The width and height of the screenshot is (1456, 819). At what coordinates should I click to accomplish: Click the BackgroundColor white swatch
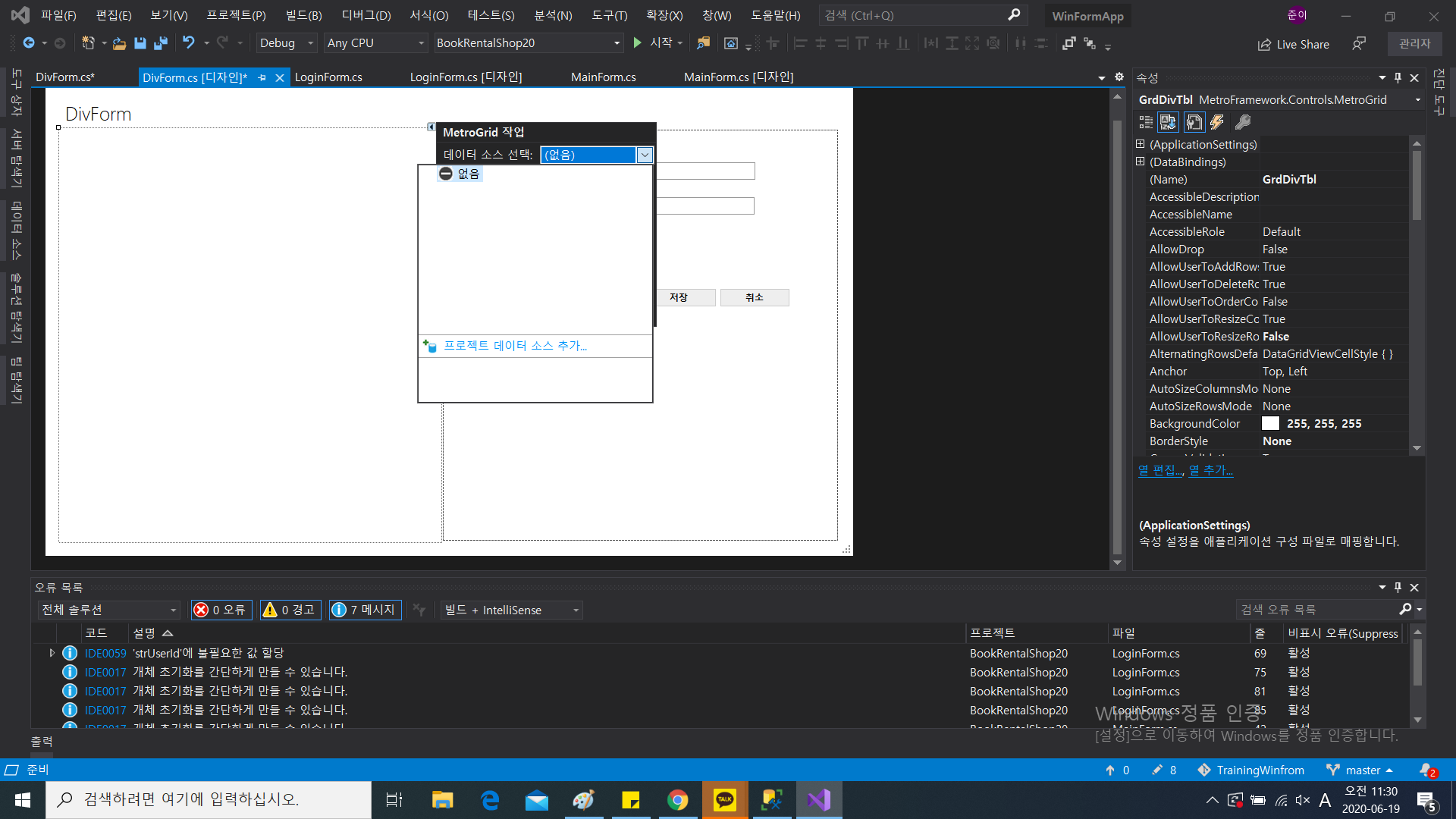[1270, 424]
